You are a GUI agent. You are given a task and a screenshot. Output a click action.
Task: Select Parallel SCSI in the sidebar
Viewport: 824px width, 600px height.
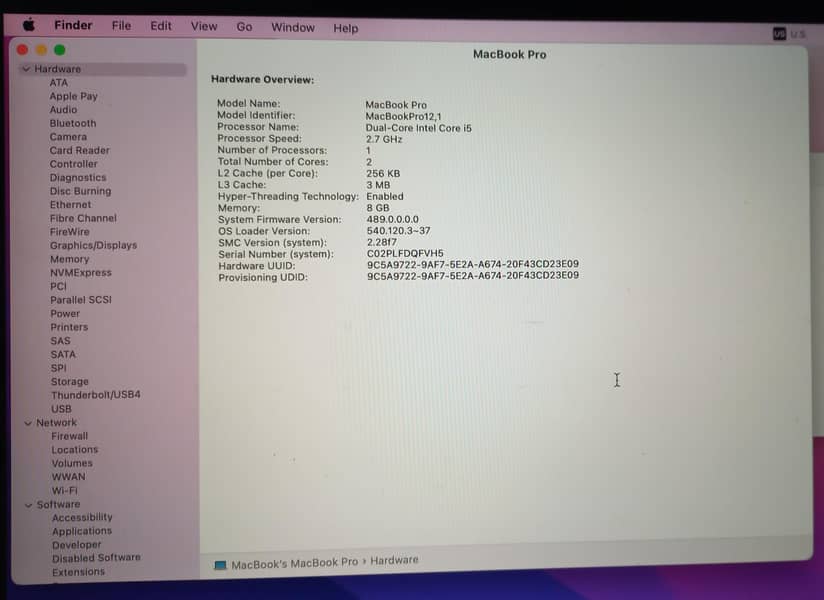81,300
